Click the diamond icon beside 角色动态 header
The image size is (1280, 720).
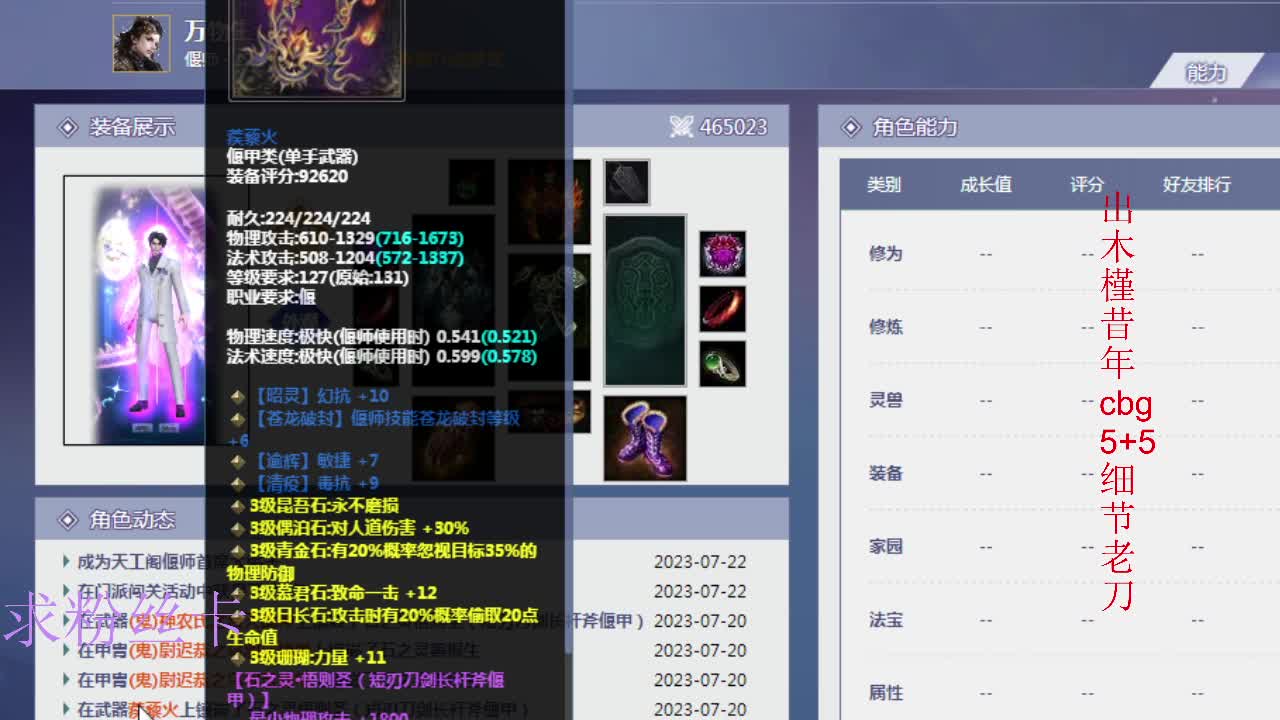point(66,519)
